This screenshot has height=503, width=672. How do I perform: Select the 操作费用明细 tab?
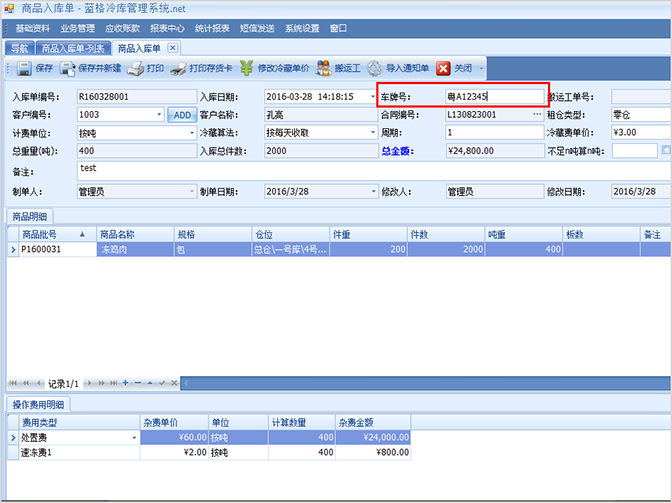38,404
